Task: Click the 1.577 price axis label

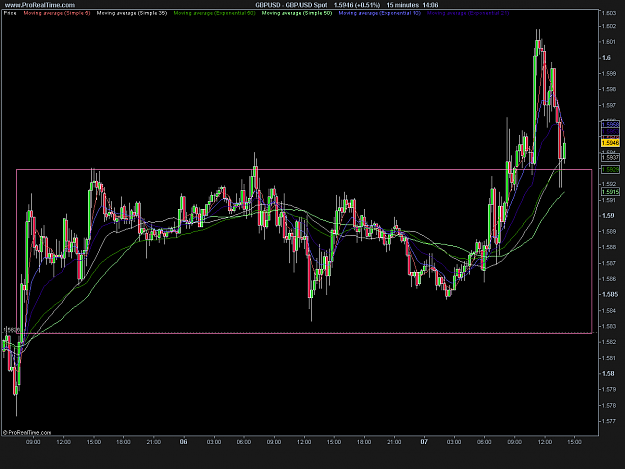Action: [609, 421]
